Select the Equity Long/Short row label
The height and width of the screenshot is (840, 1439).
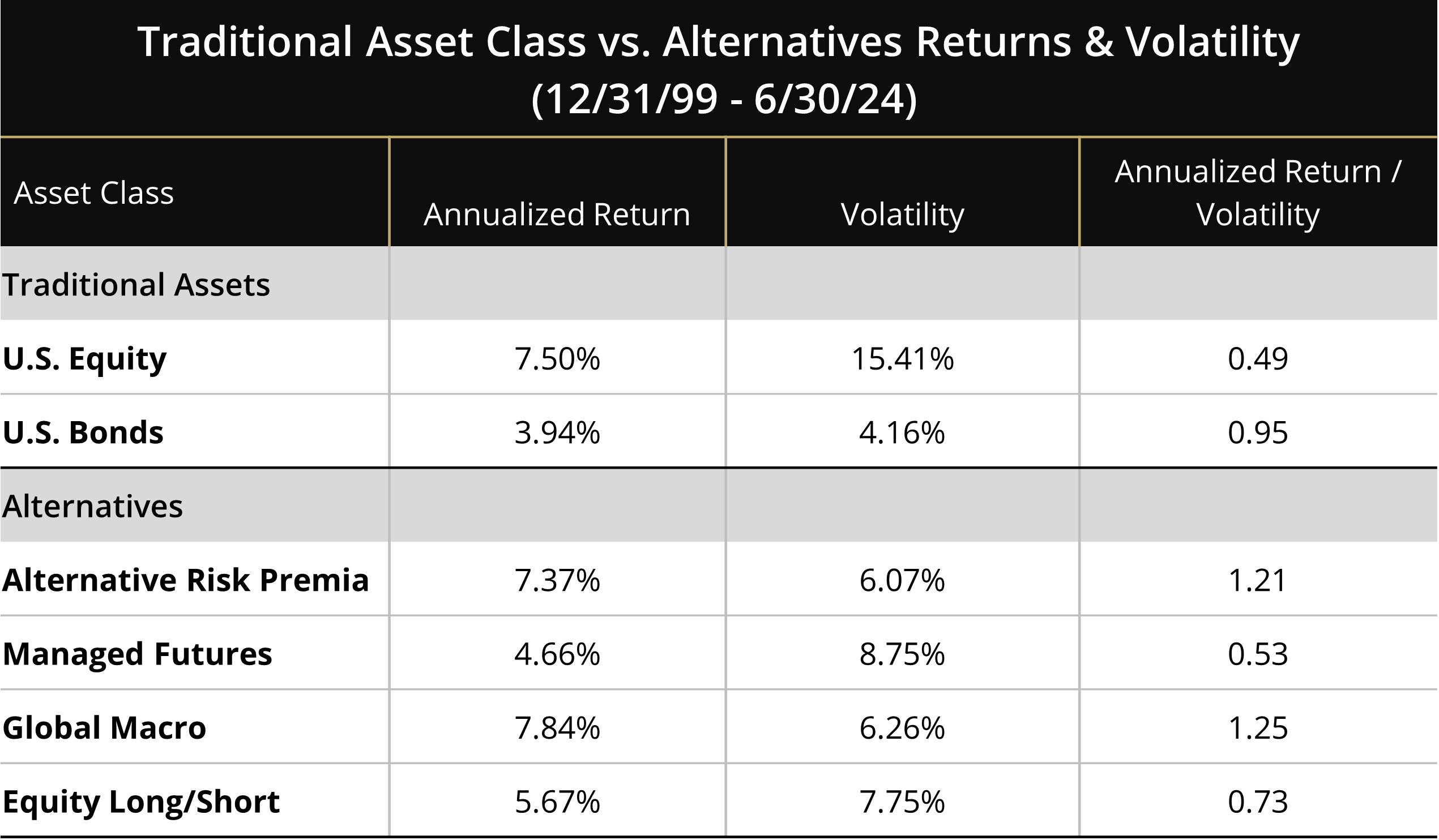pos(141,802)
